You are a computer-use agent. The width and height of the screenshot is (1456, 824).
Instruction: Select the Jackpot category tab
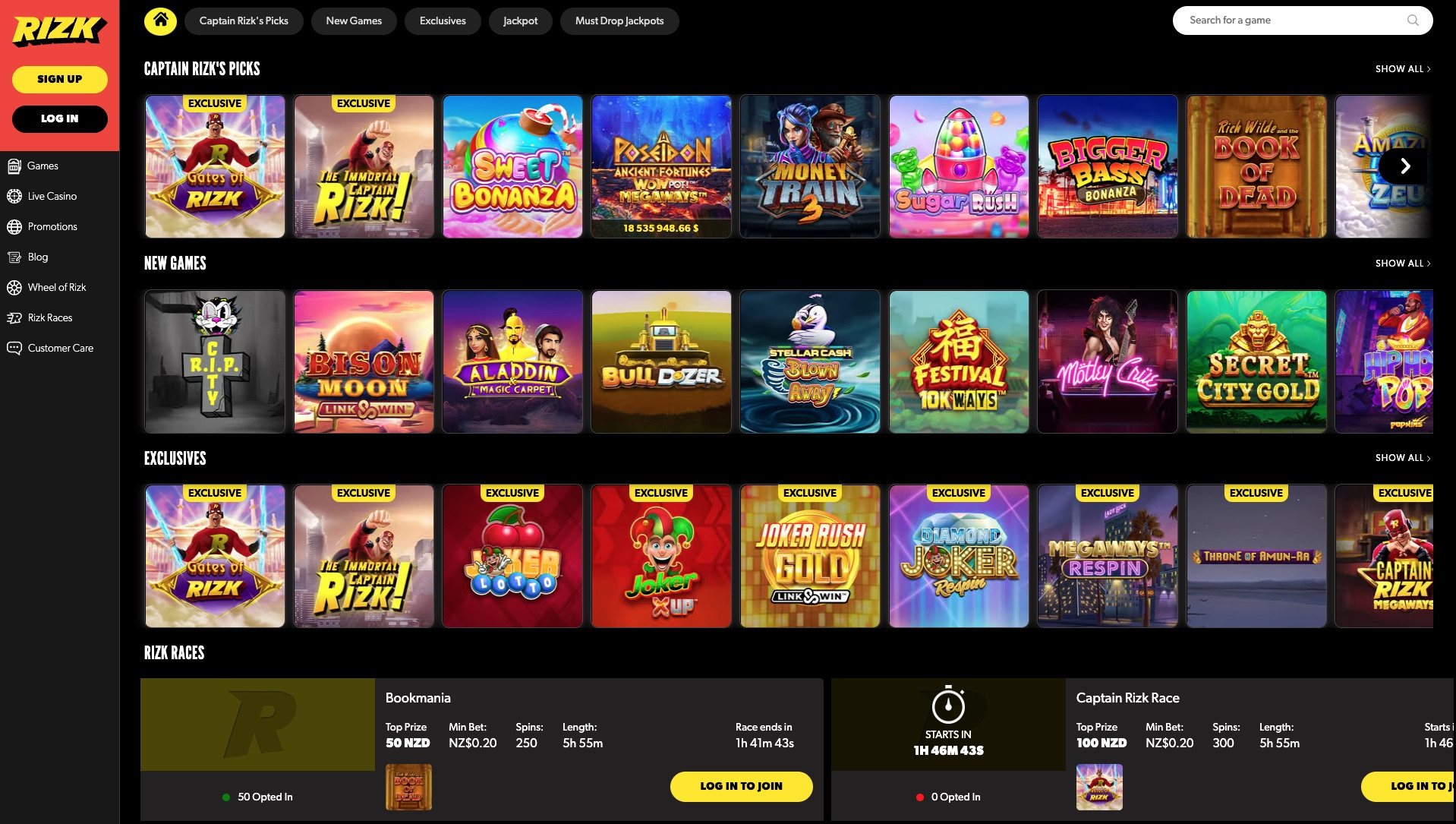[520, 21]
